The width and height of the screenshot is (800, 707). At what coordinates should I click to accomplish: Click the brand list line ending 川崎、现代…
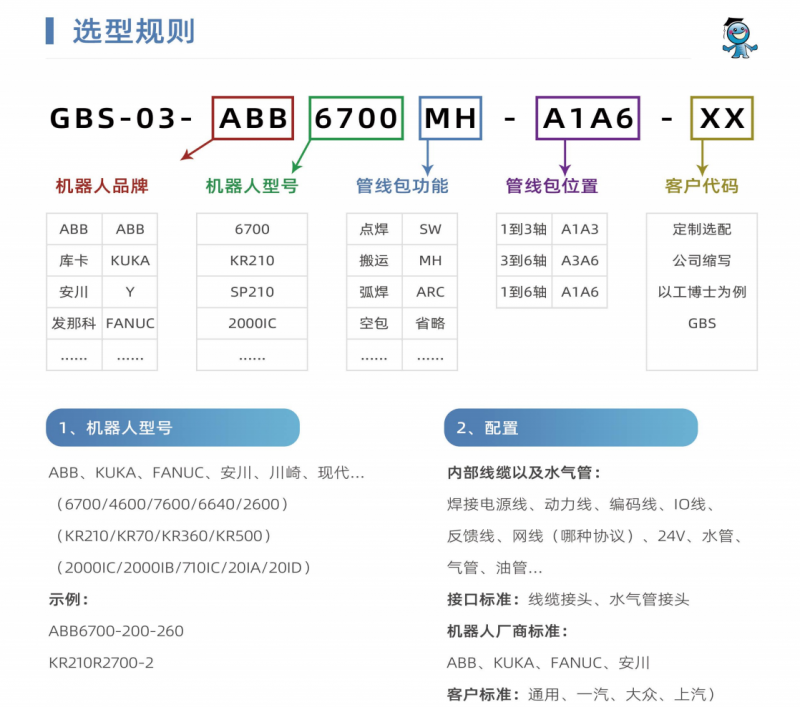pos(206,473)
